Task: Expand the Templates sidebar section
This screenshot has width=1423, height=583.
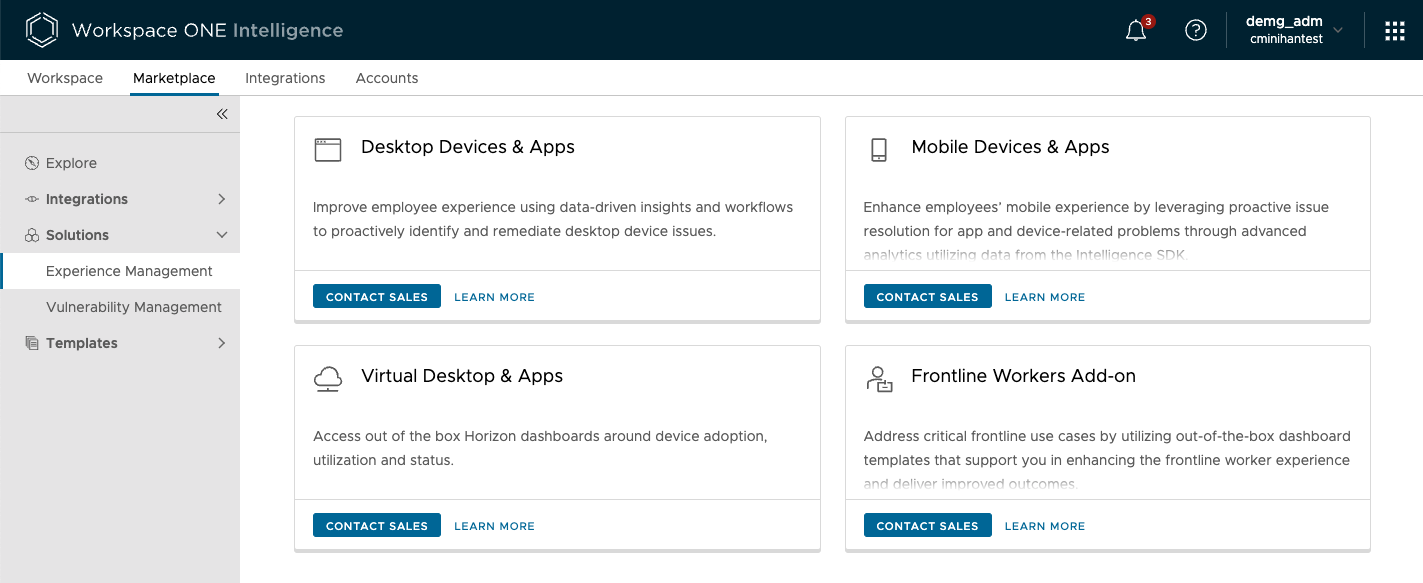Action: (x=222, y=343)
